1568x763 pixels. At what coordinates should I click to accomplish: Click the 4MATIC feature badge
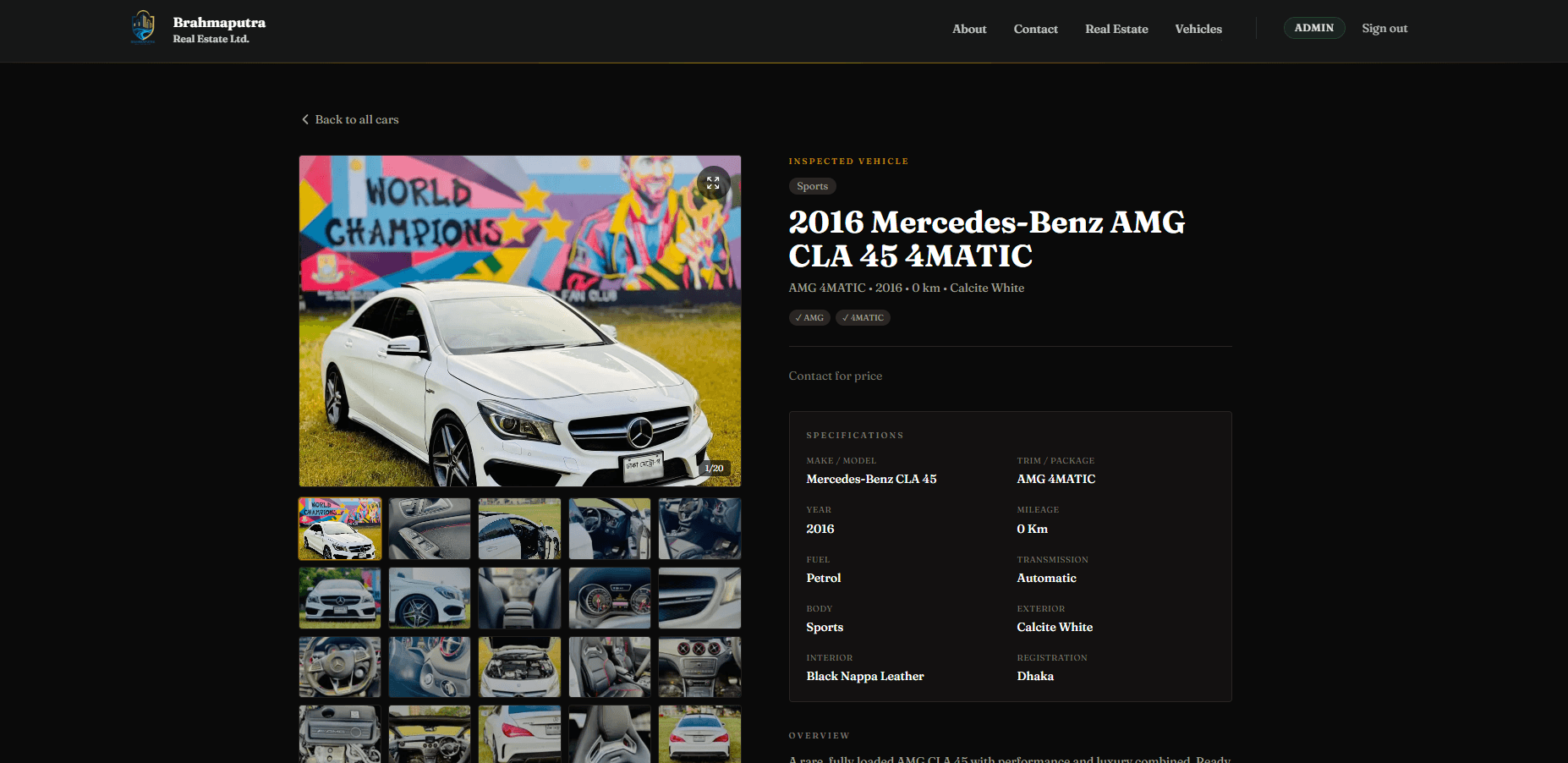coord(863,317)
